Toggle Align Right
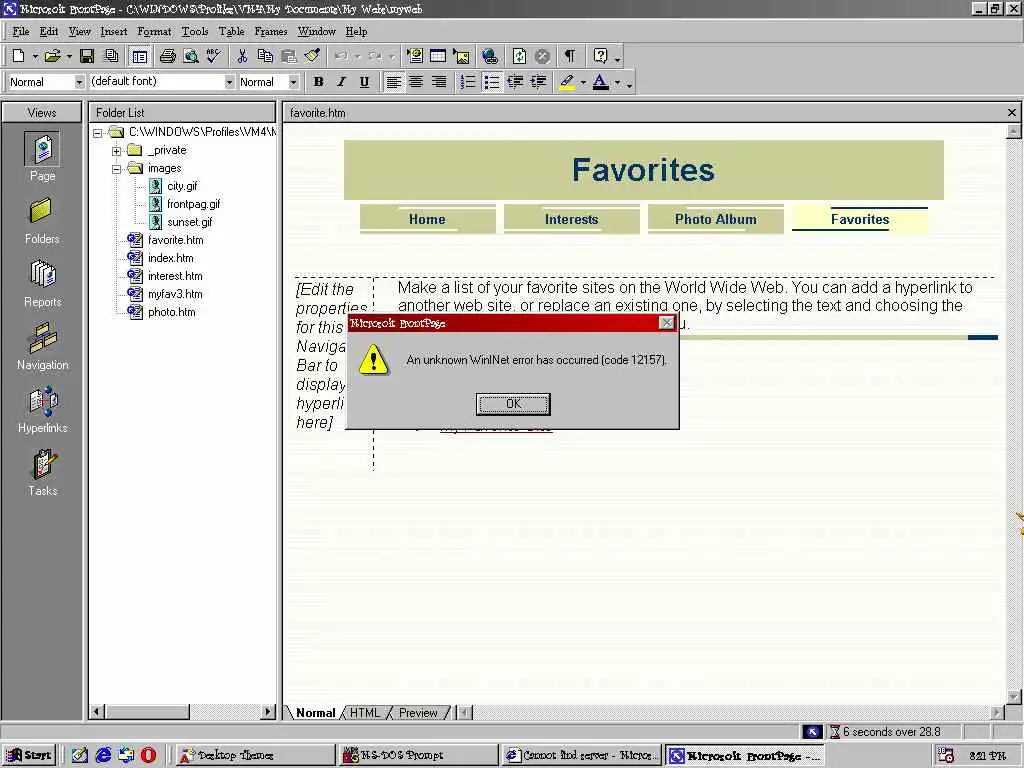 point(439,82)
